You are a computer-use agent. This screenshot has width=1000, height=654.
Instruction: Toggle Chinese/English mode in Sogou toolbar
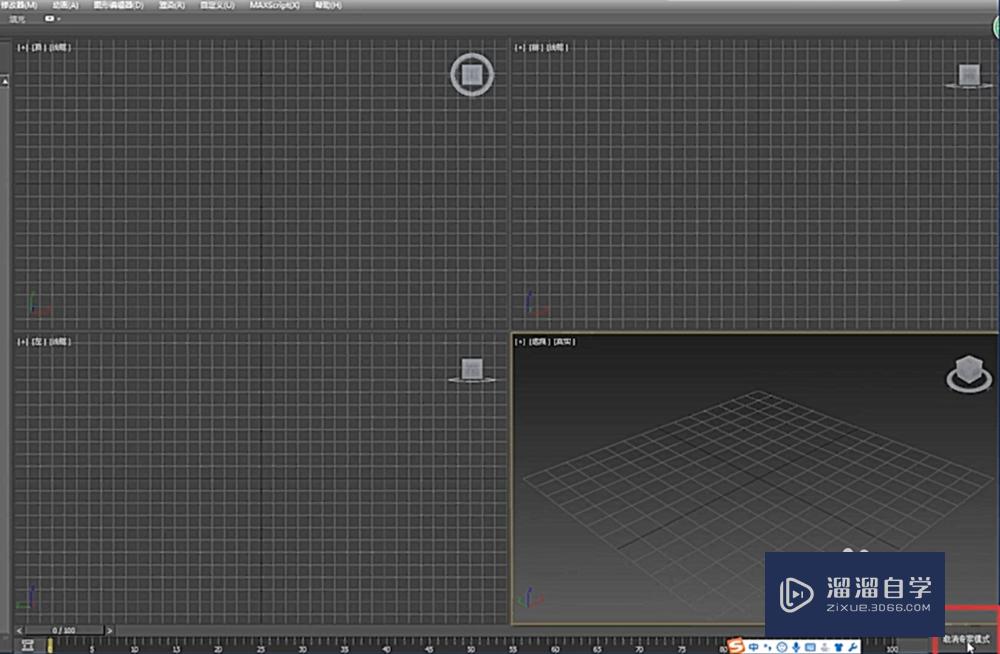pos(754,647)
